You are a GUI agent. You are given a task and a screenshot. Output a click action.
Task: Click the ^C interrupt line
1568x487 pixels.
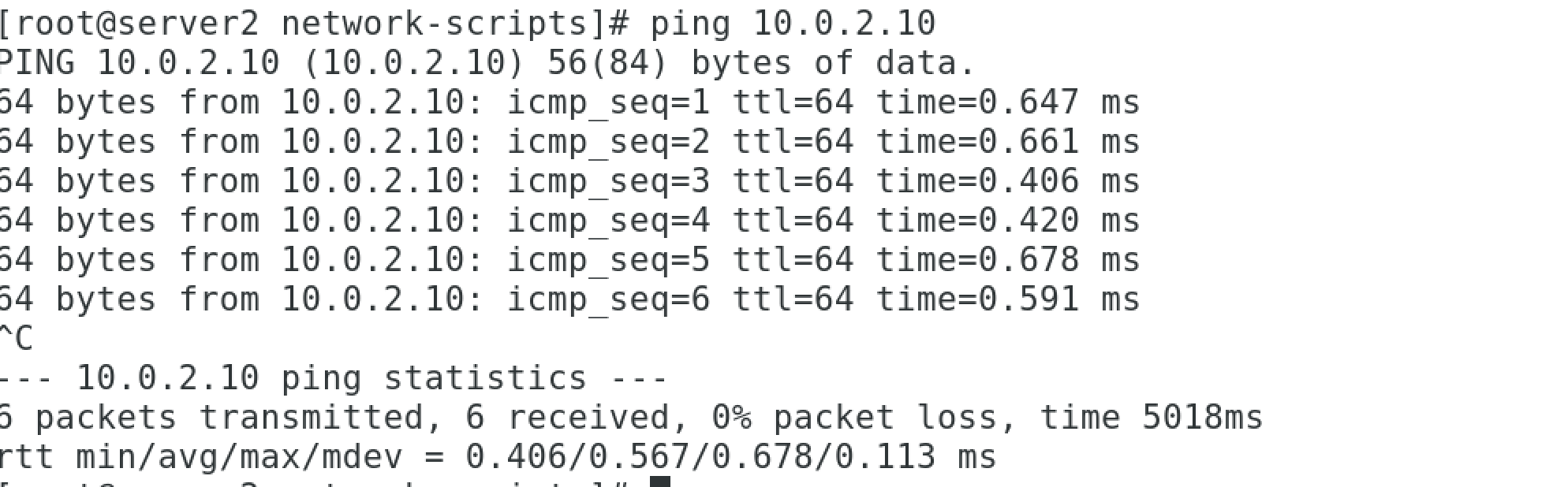(x=16, y=340)
